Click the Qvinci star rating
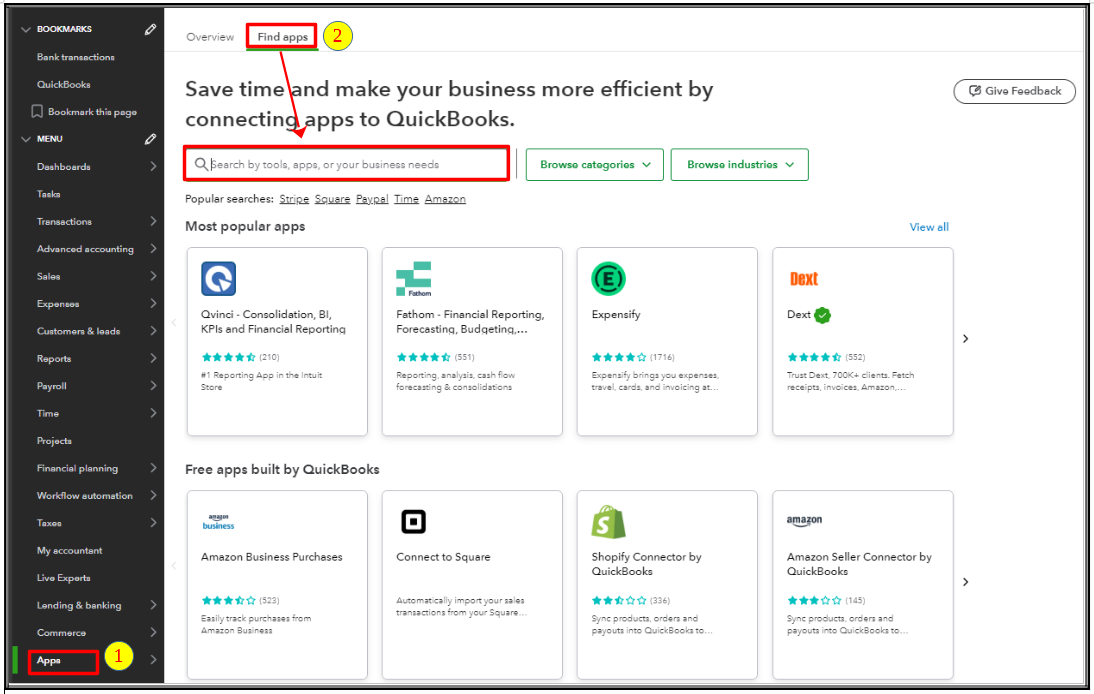Image resolution: width=1094 pixels, height=694 pixels. (229, 357)
